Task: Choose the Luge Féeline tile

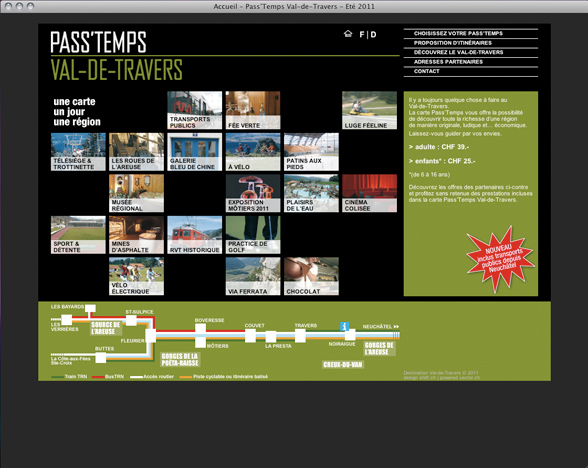Action: (369, 110)
